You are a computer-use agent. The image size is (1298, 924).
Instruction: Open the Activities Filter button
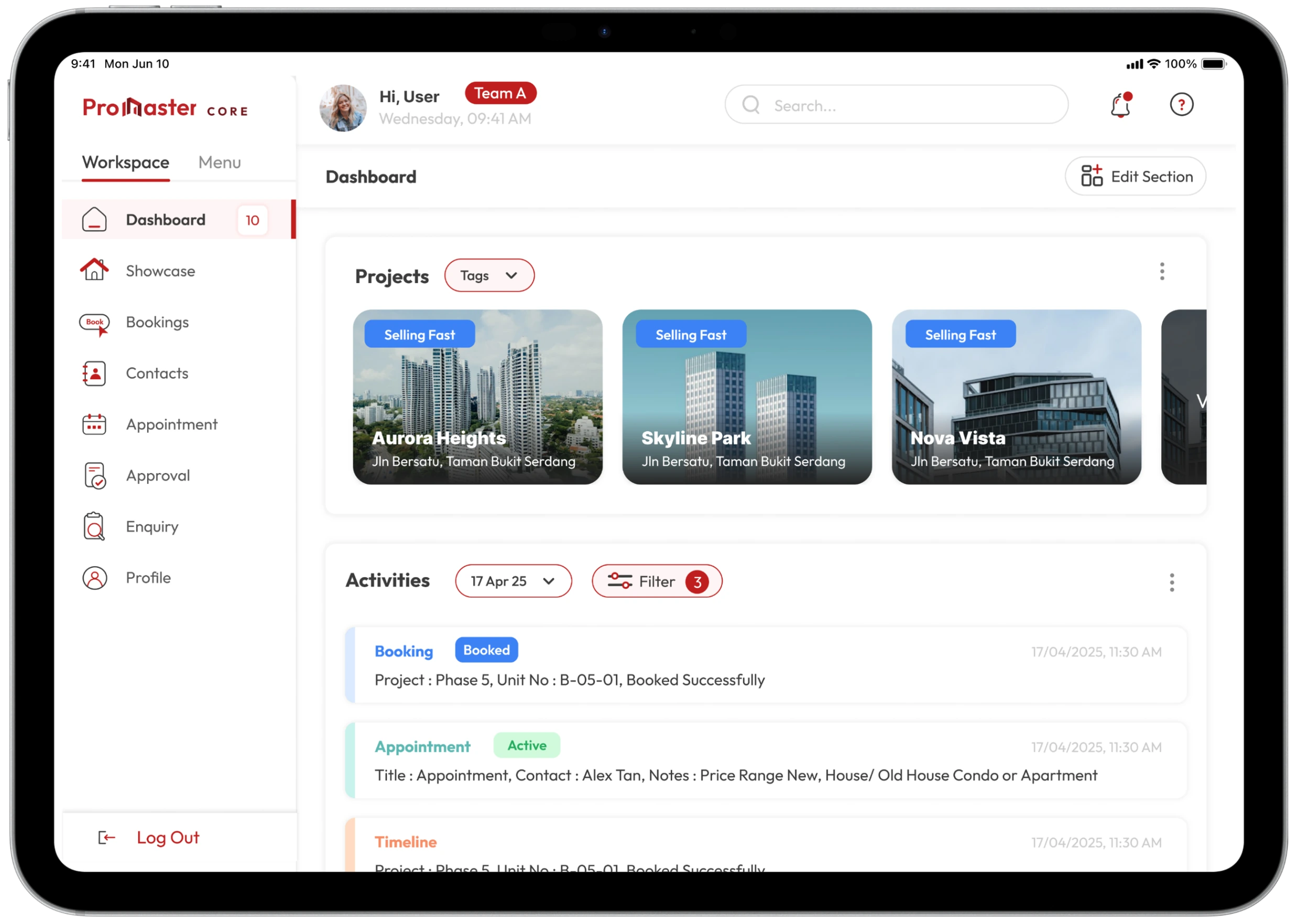coord(657,581)
